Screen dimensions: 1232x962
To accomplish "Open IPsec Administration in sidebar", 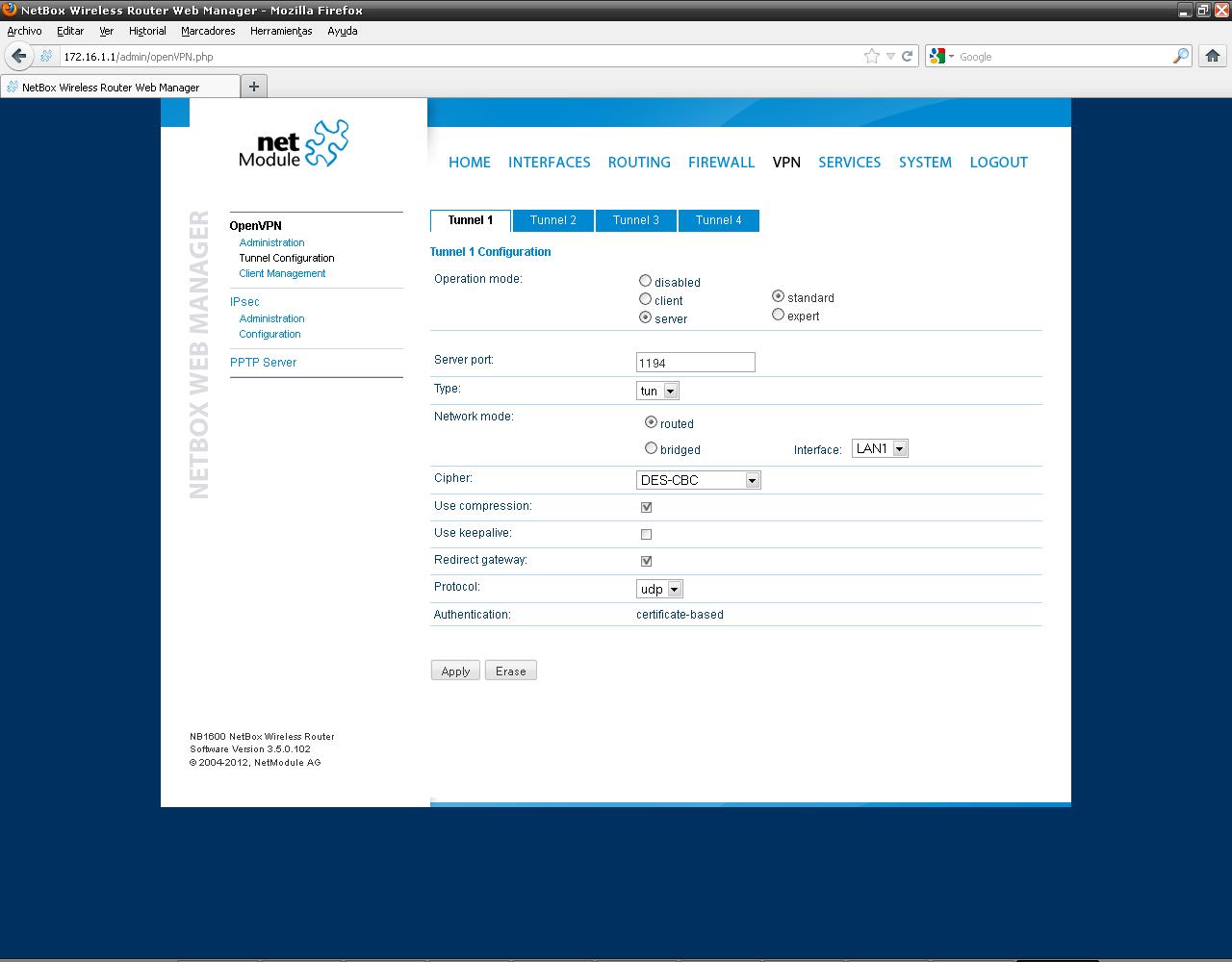I will [x=271, y=318].
